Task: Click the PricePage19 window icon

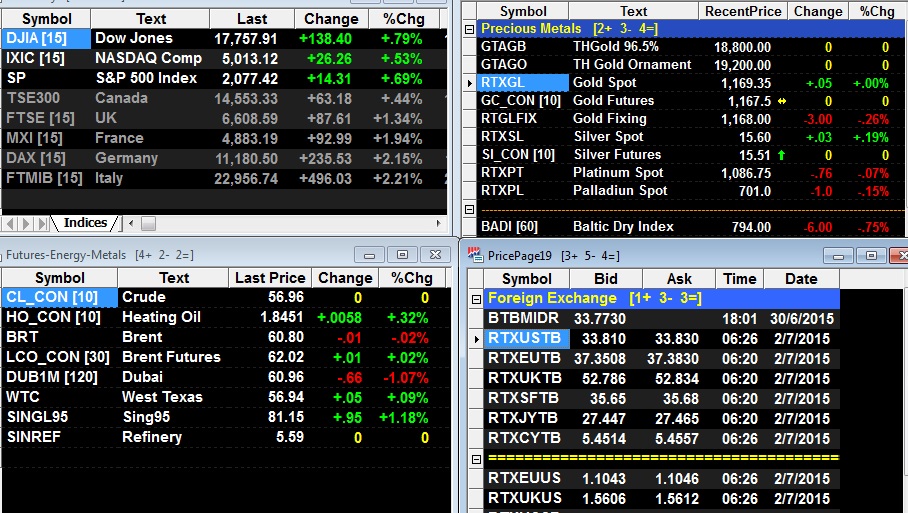Action: click(x=475, y=255)
